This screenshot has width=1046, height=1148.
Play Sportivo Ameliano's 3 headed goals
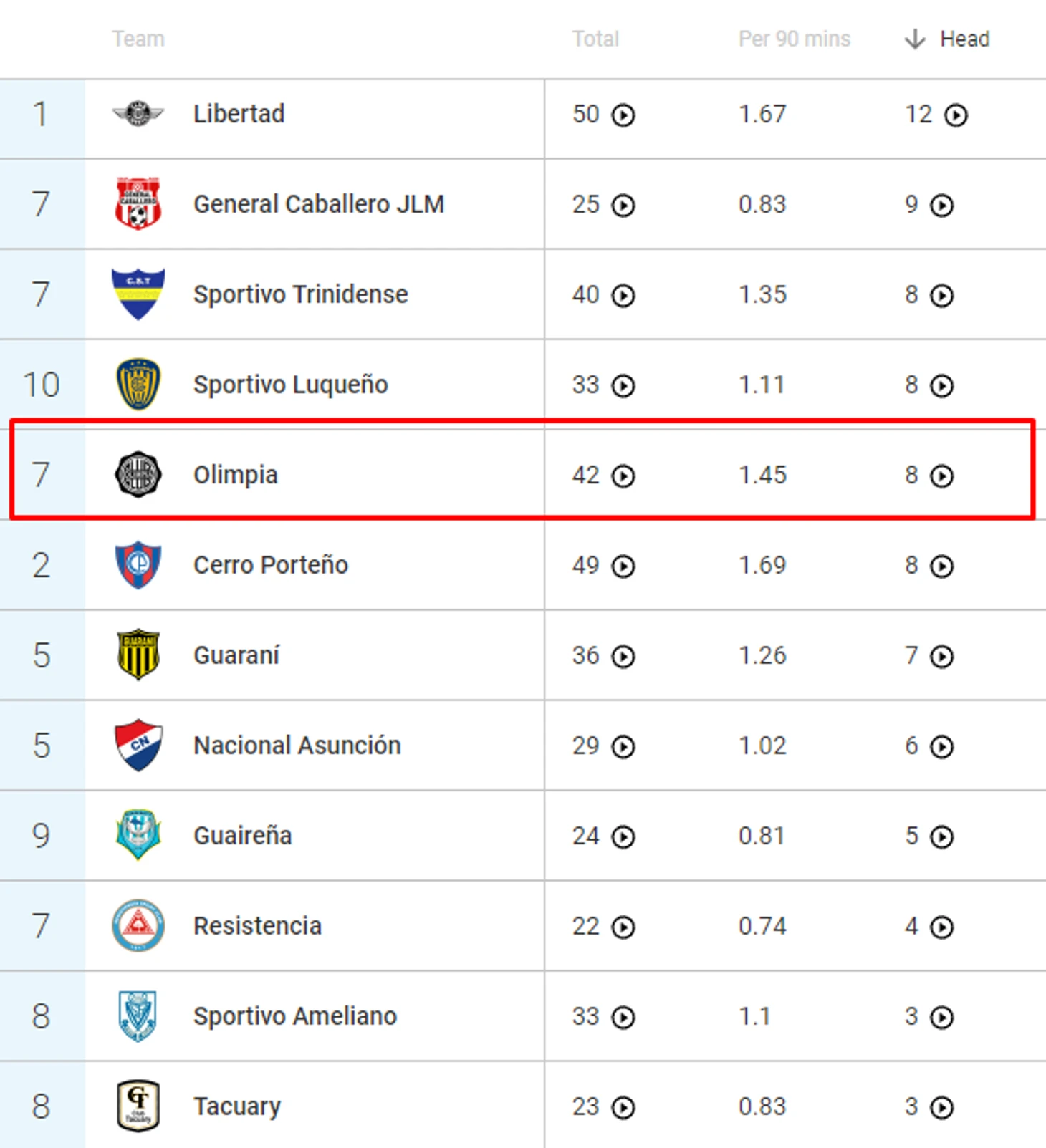pos(941,1017)
